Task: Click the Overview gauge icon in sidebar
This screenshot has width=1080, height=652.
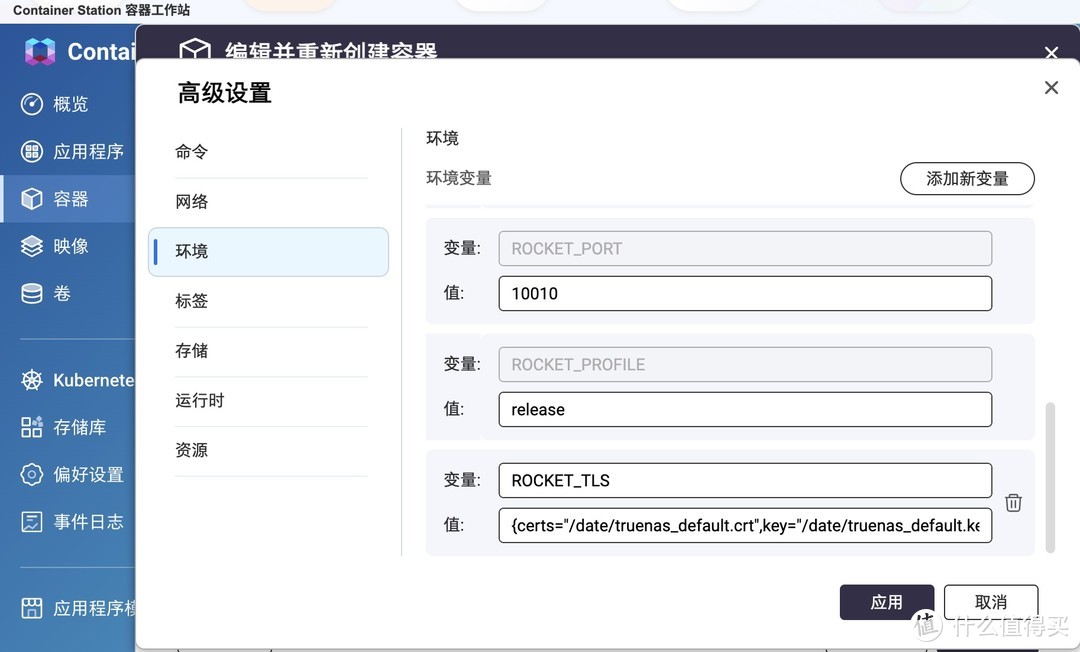Action: [x=32, y=104]
